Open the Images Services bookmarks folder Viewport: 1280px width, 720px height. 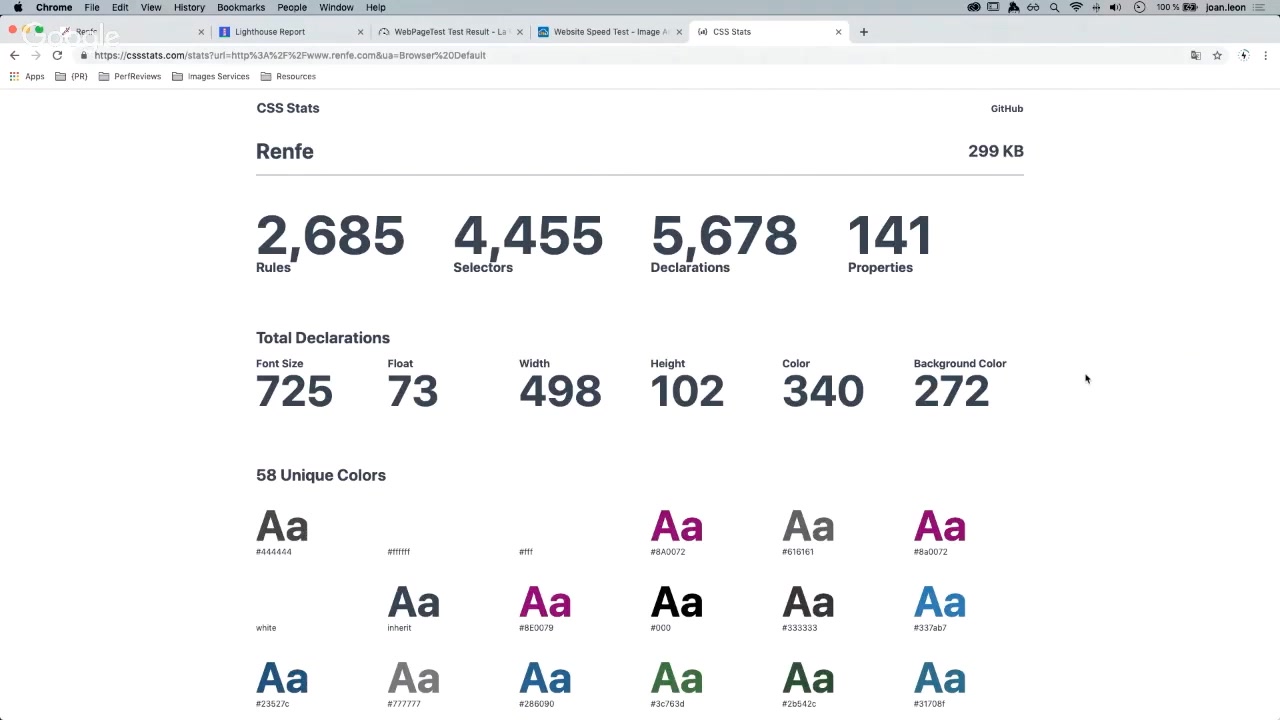[x=211, y=76]
